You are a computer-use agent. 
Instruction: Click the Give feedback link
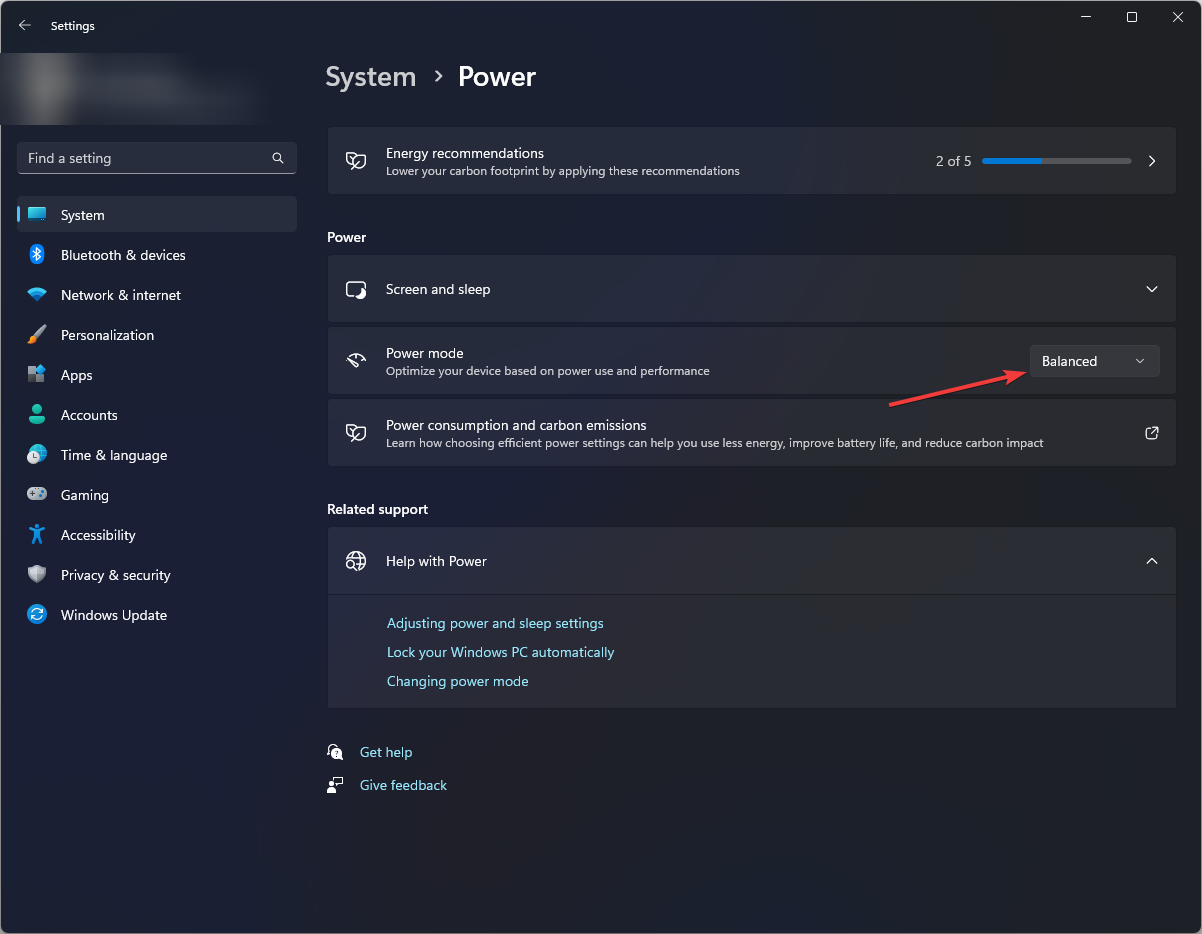point(403,785)
